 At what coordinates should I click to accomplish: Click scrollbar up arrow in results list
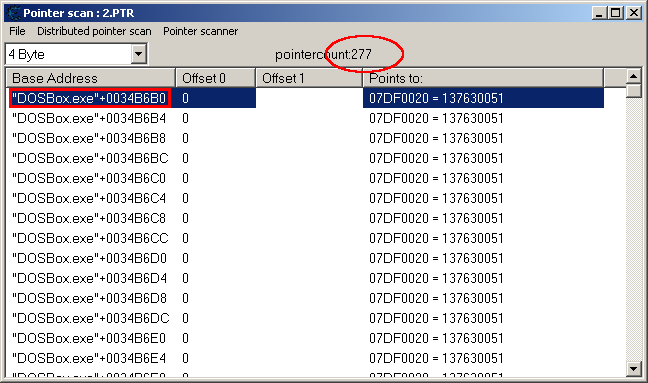click(x=634, y=76)
